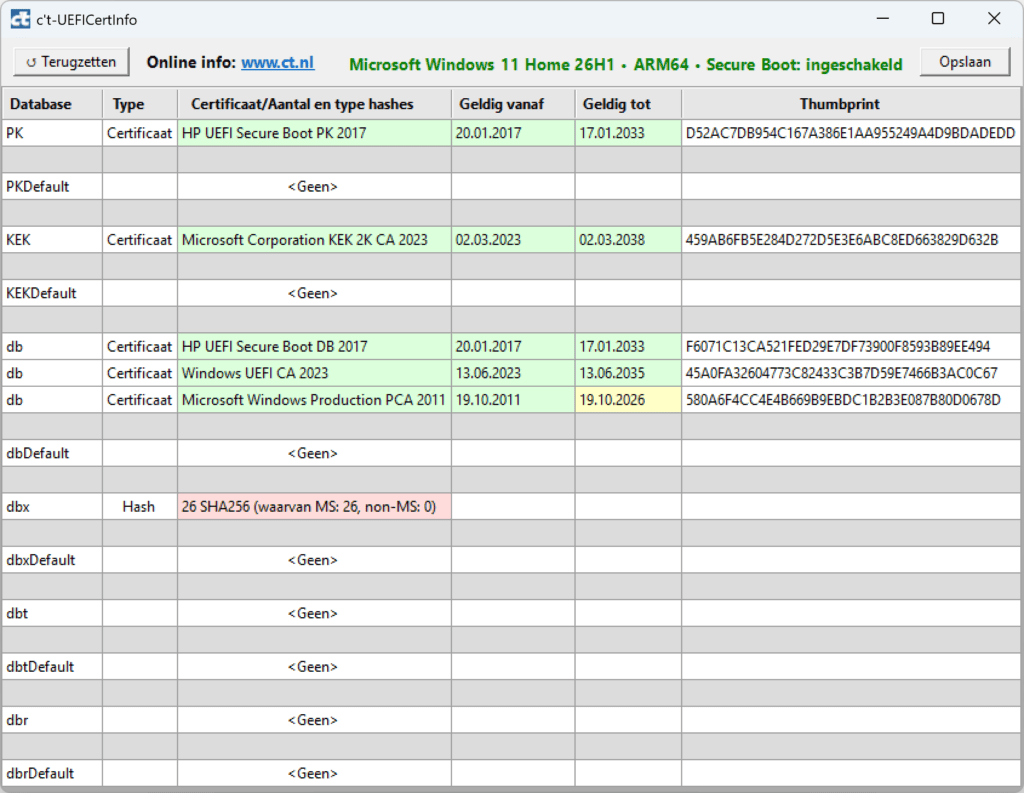Select Microsoft Windows Production PCA 2011 cell
Viewport: 1024px width, 793px height.
(x=314, y=400)
